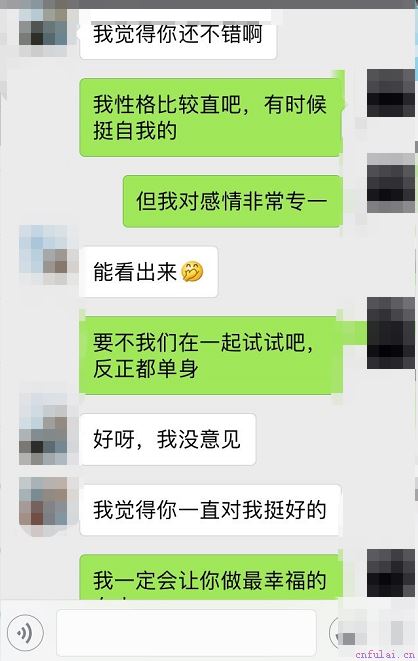Select the 但我对感情非常专一 message bubble
This screenshot has width=418, height=661.
click(x=233, y=202)
